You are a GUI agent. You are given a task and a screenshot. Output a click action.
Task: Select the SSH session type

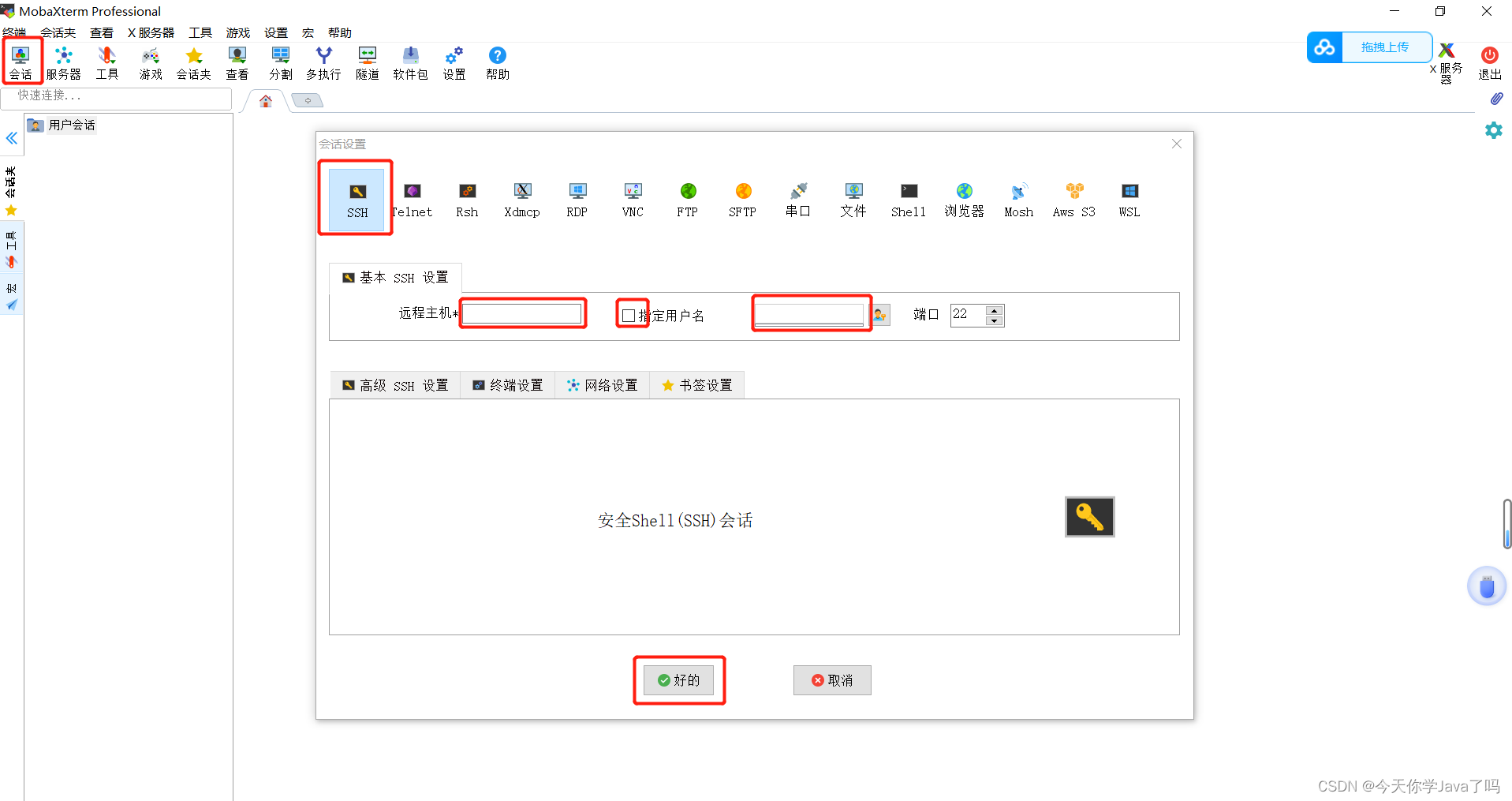point(357,199)
